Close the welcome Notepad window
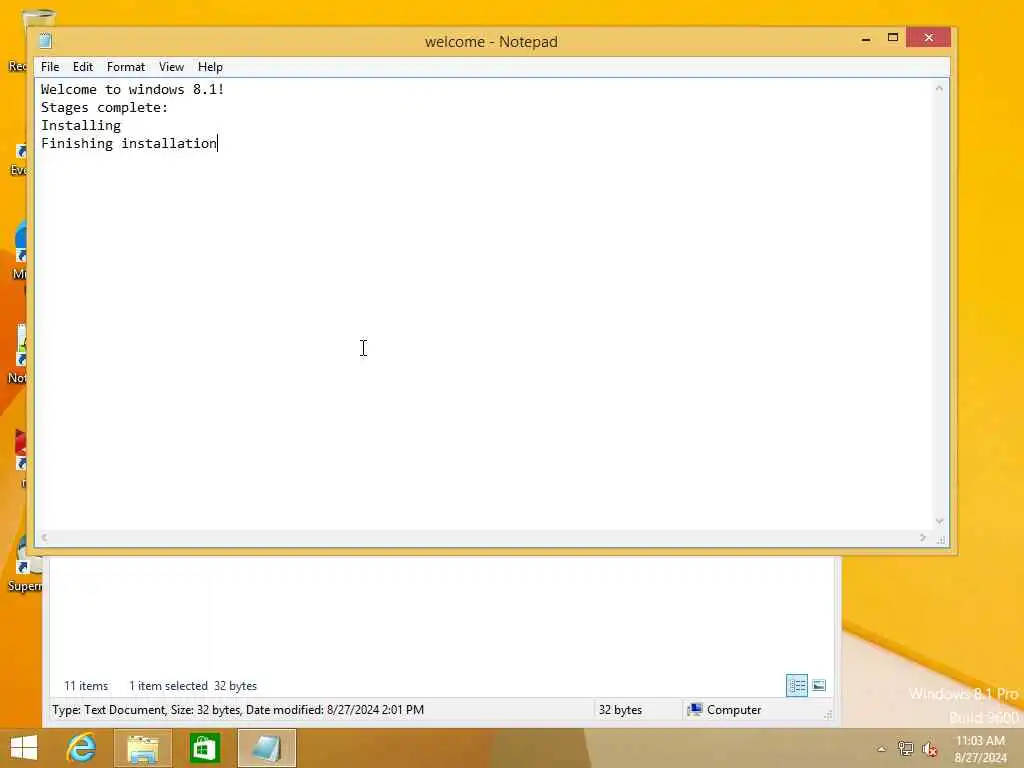The width and height of the screenshot is (1024, 768). click(929, 38)
